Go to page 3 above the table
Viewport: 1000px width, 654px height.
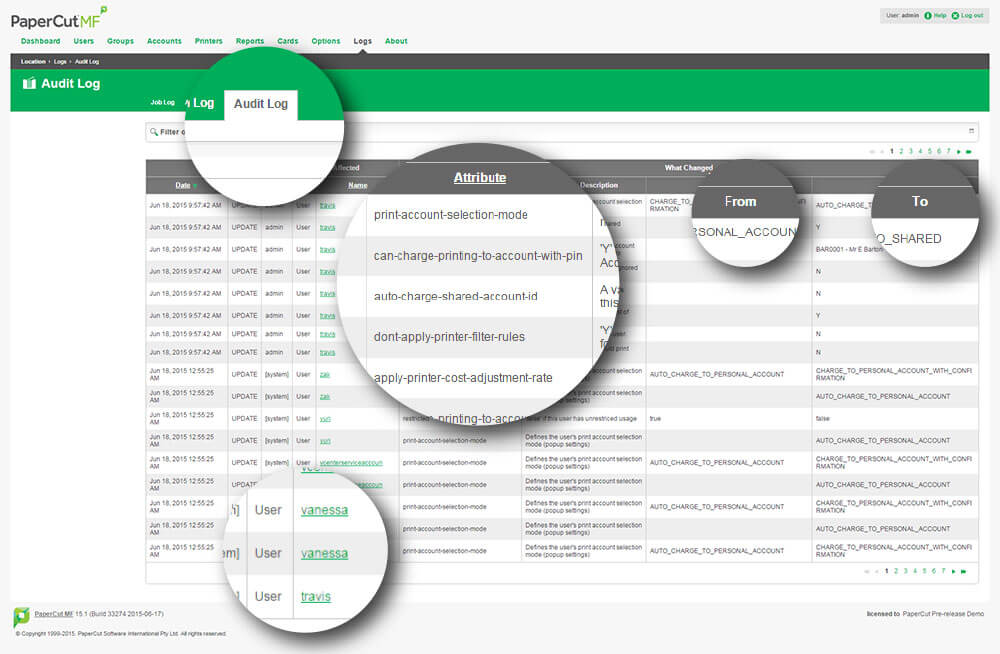tap(911, 151)
